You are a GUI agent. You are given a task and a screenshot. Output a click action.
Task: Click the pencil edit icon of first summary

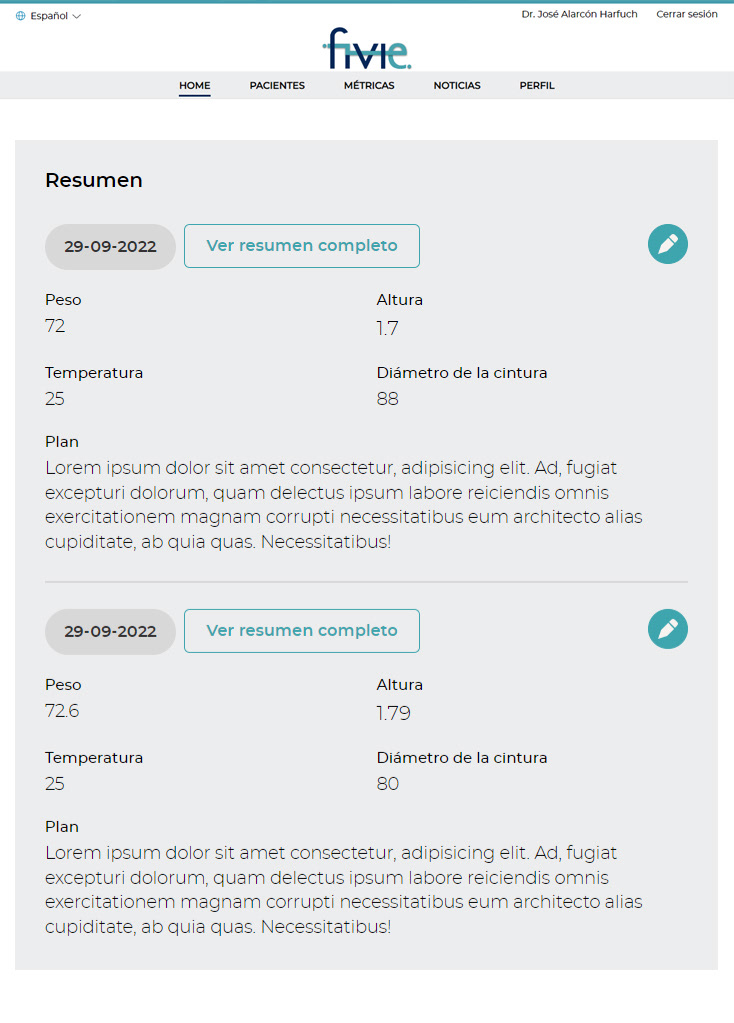point(667,244)
